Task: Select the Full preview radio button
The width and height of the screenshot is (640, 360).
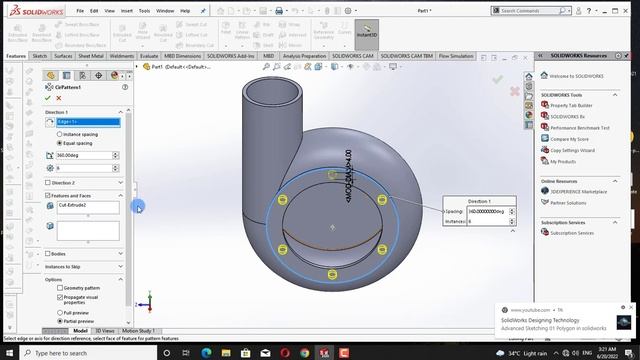Action: click(x=60, y=313)
